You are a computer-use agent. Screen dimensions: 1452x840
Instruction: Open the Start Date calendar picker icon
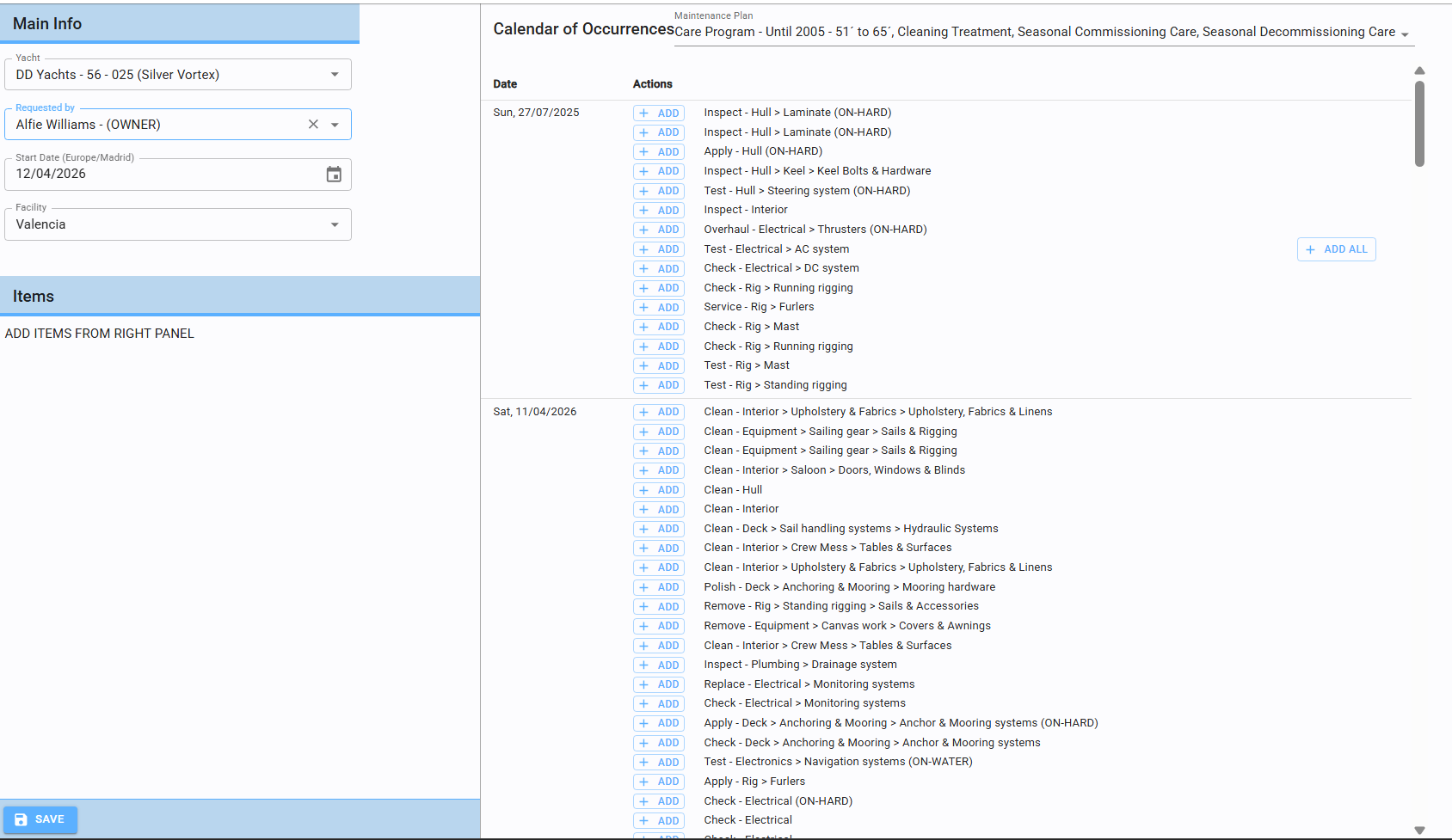tap(334, 175)
